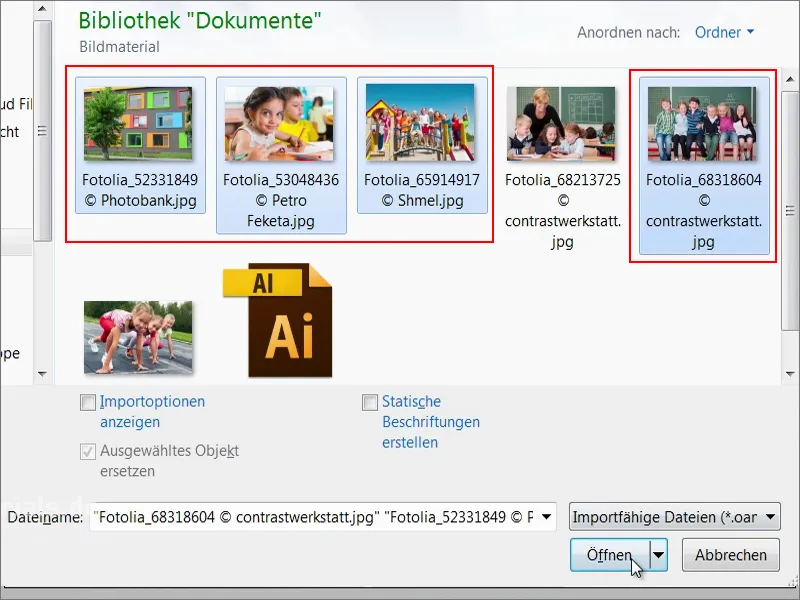800x600 pixels.
Task: Select Fotolia_52331849 Photobank building thumbnail
Action: pos(138,123)
